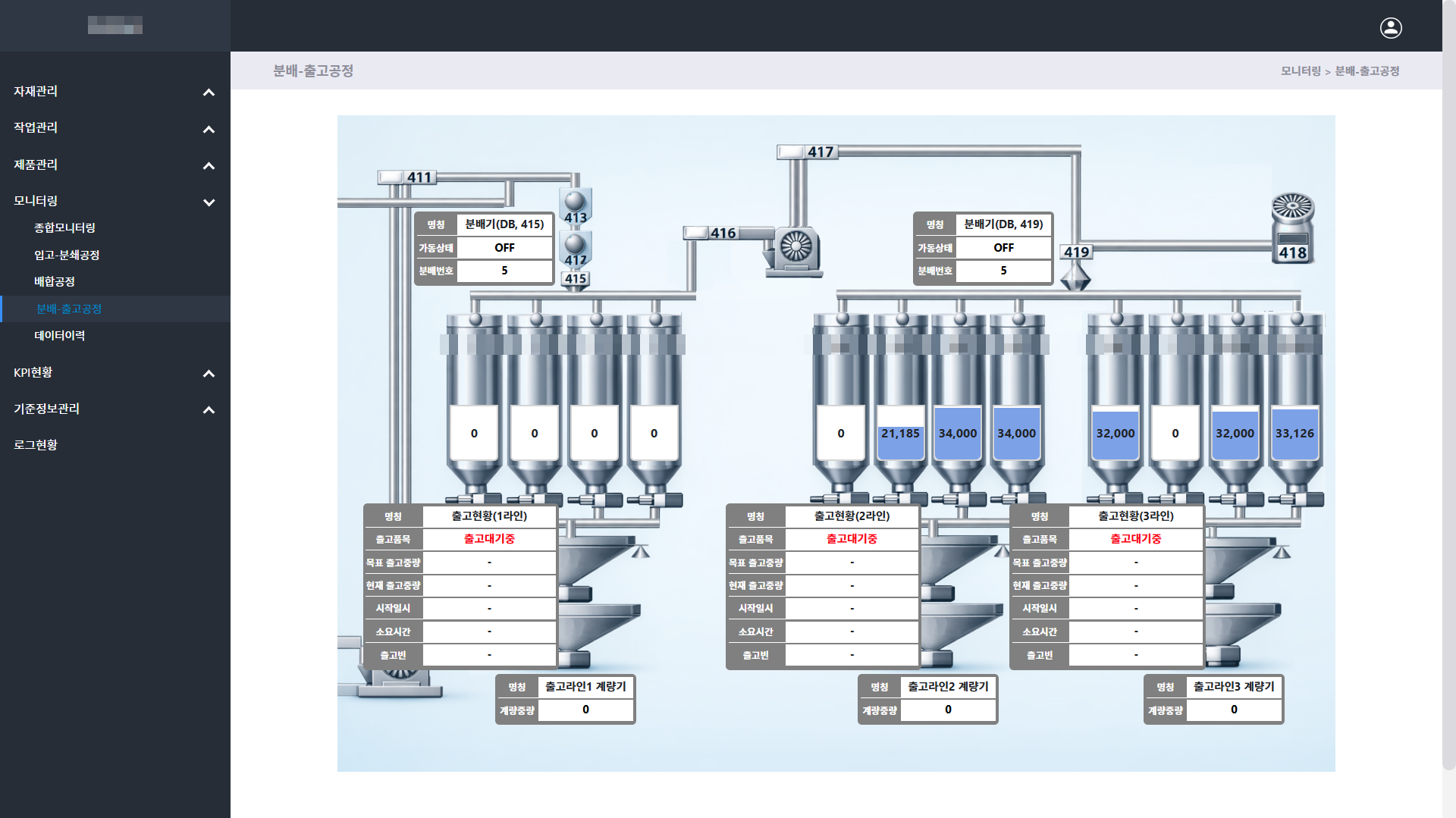Viewport: 1456px width, 818px height.
Task: Click 모니터링 breadcrumb link
Action: coord(1300,71)
